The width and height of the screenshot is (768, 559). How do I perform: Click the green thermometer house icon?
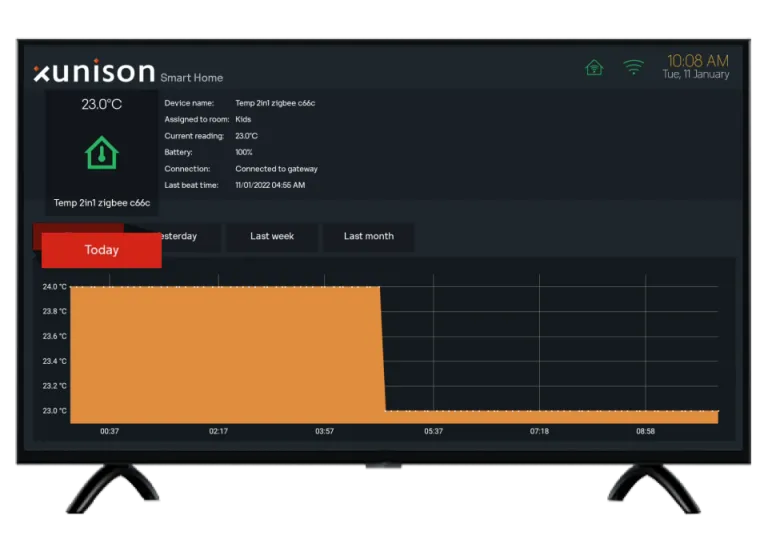pyautogui.click(x=101, y=153)
